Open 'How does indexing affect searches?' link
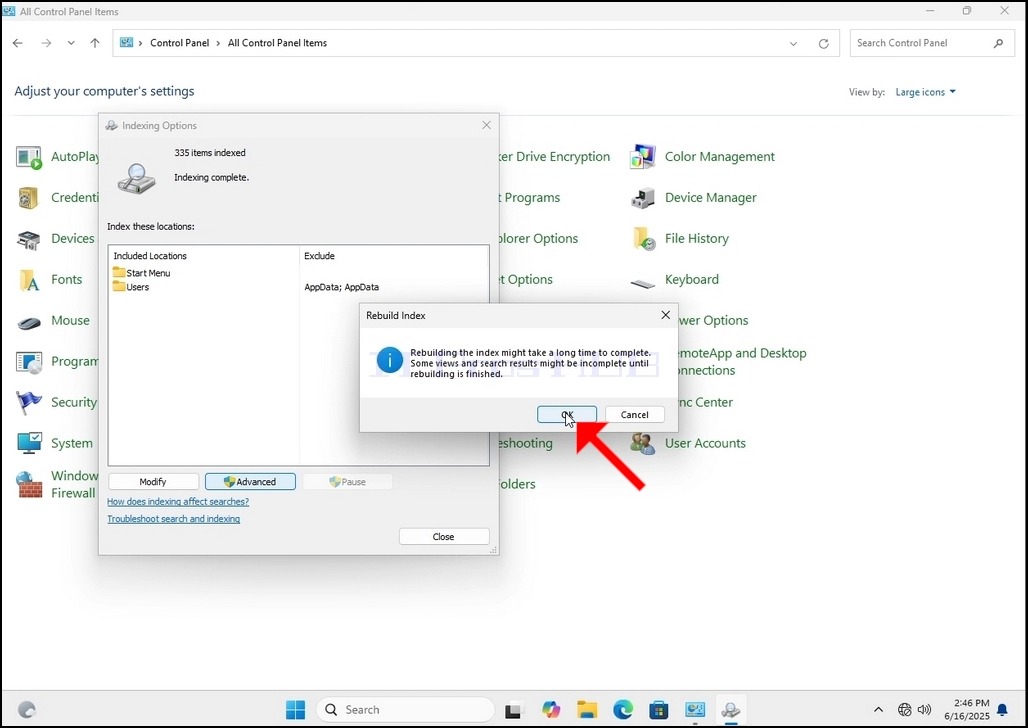Image resolution: width=1028 pixels, height=728 pixels. point(178,502)
